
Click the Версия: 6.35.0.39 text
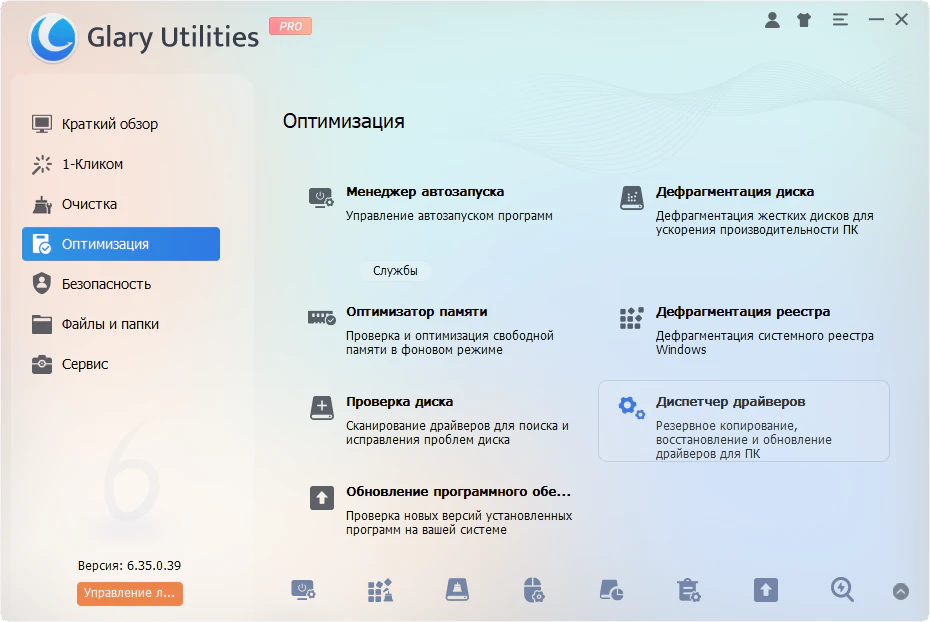[129, 566]
